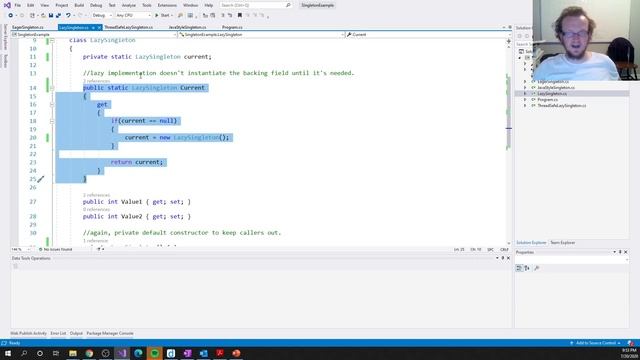Viewport: 640px width, 360px height.
Task: Click the editor vertical scrollbar
Action: (509, 141)
